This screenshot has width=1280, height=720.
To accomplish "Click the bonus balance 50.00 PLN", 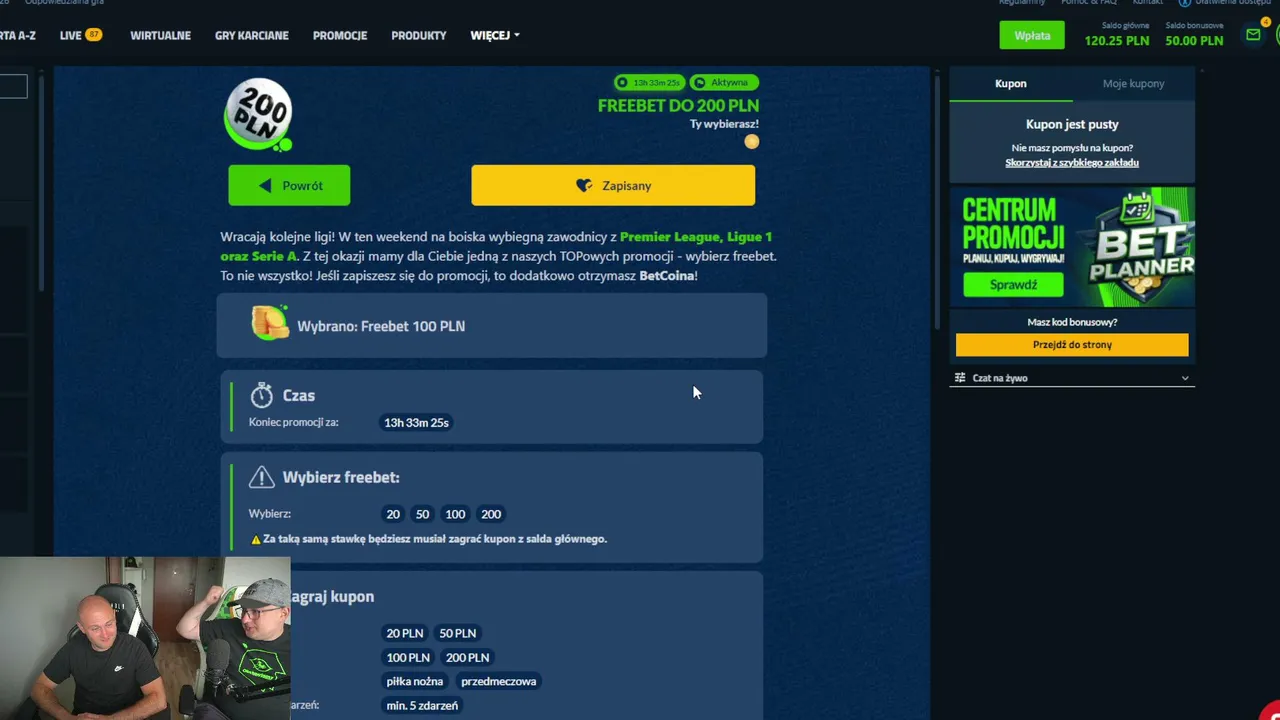I will coord(1194,41).
